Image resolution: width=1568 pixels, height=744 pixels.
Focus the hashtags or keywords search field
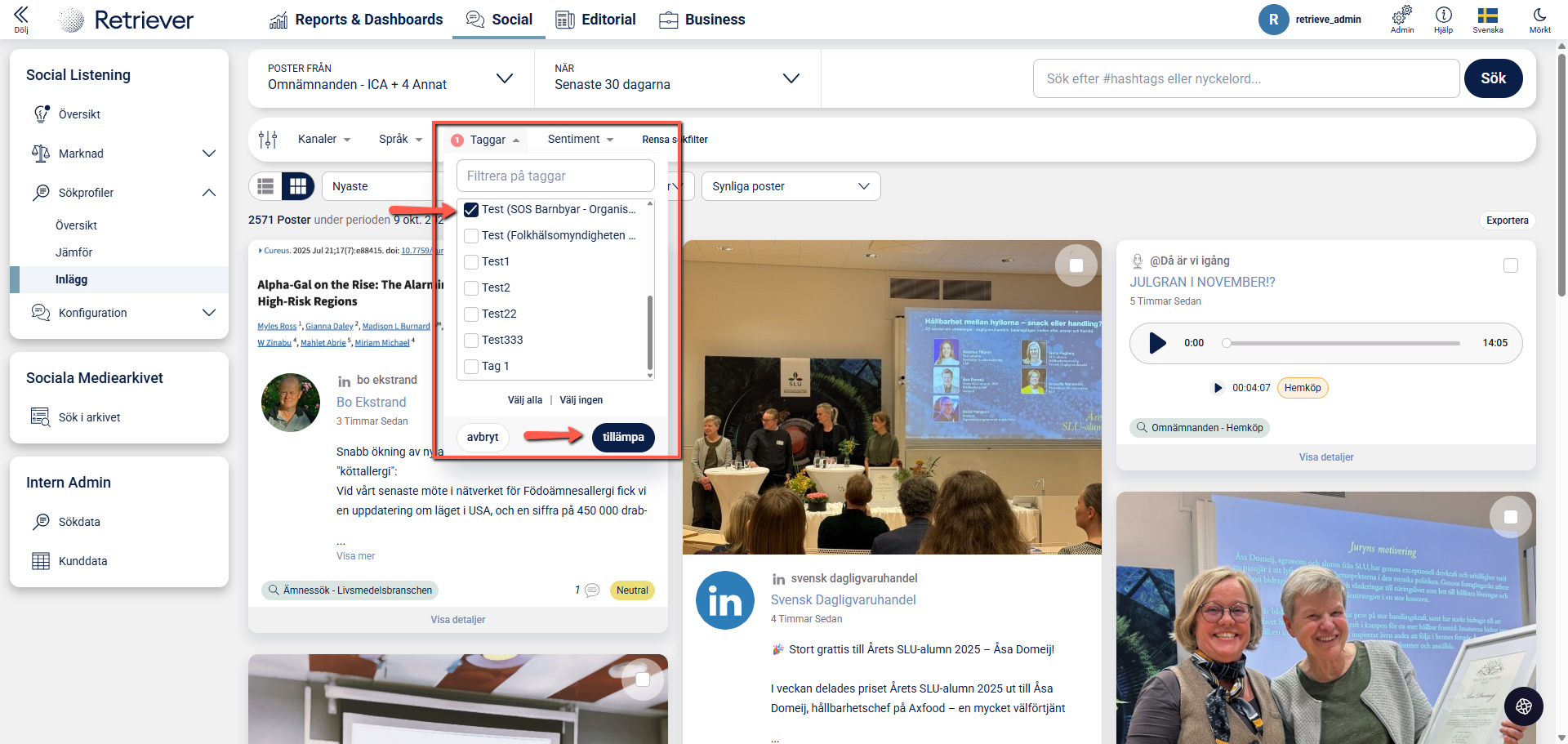[x=1245, y=78]
